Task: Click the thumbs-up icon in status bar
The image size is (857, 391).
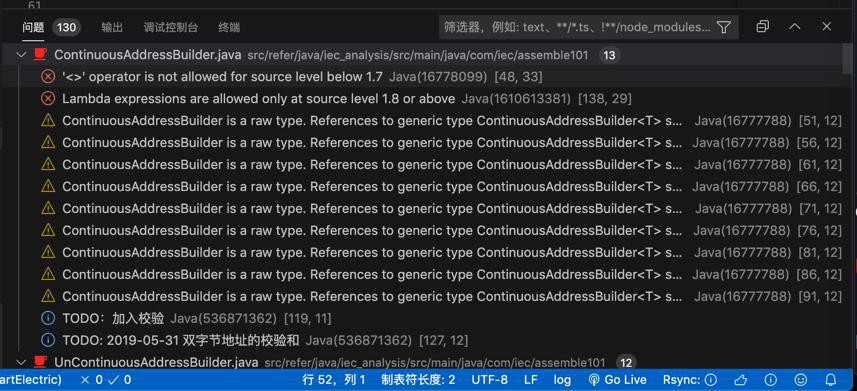Action: coord(741,380)
